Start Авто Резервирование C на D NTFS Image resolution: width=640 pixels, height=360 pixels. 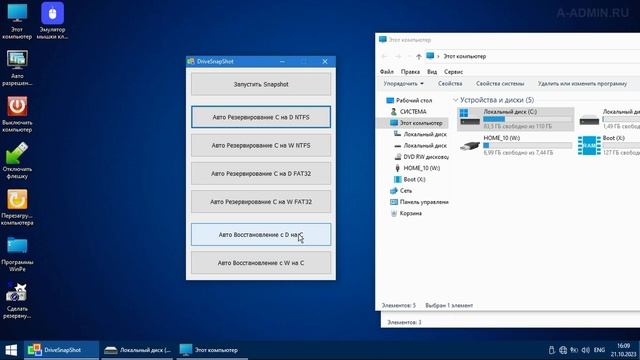[x=261, y=117]
